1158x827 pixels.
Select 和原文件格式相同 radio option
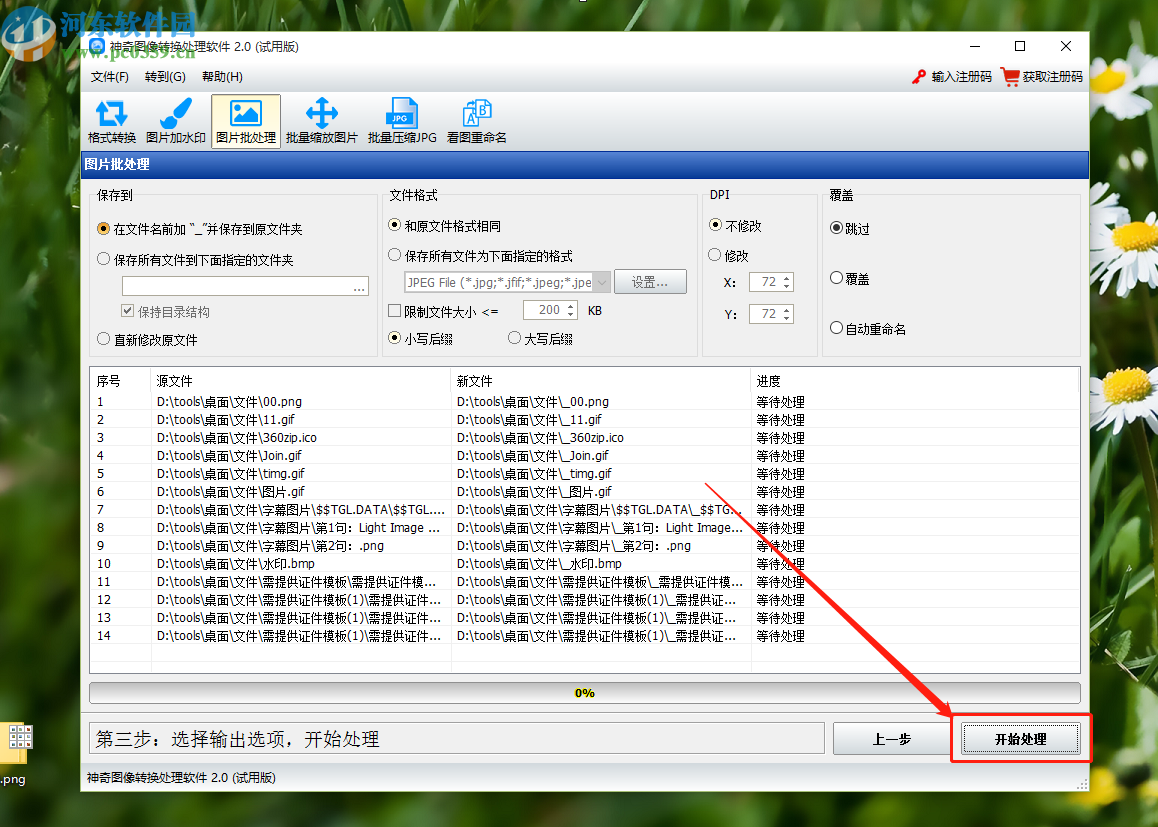pos(444,226)
